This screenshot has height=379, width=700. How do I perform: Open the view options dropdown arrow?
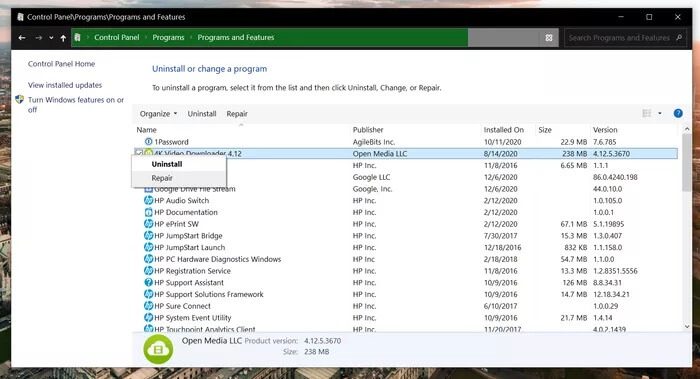[660, 113]
